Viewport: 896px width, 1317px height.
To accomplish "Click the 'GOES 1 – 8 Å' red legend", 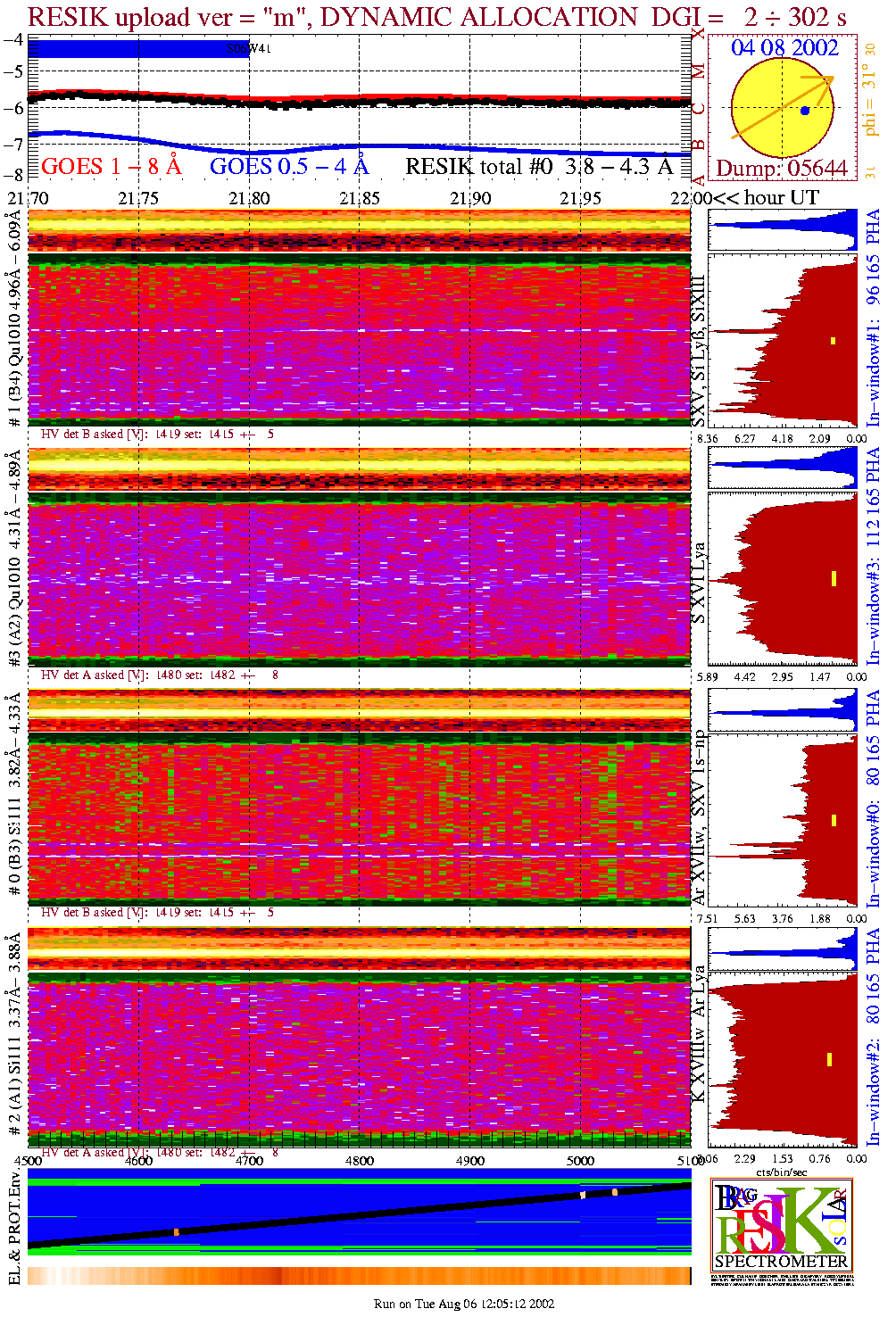I will [x=111, y=166].
